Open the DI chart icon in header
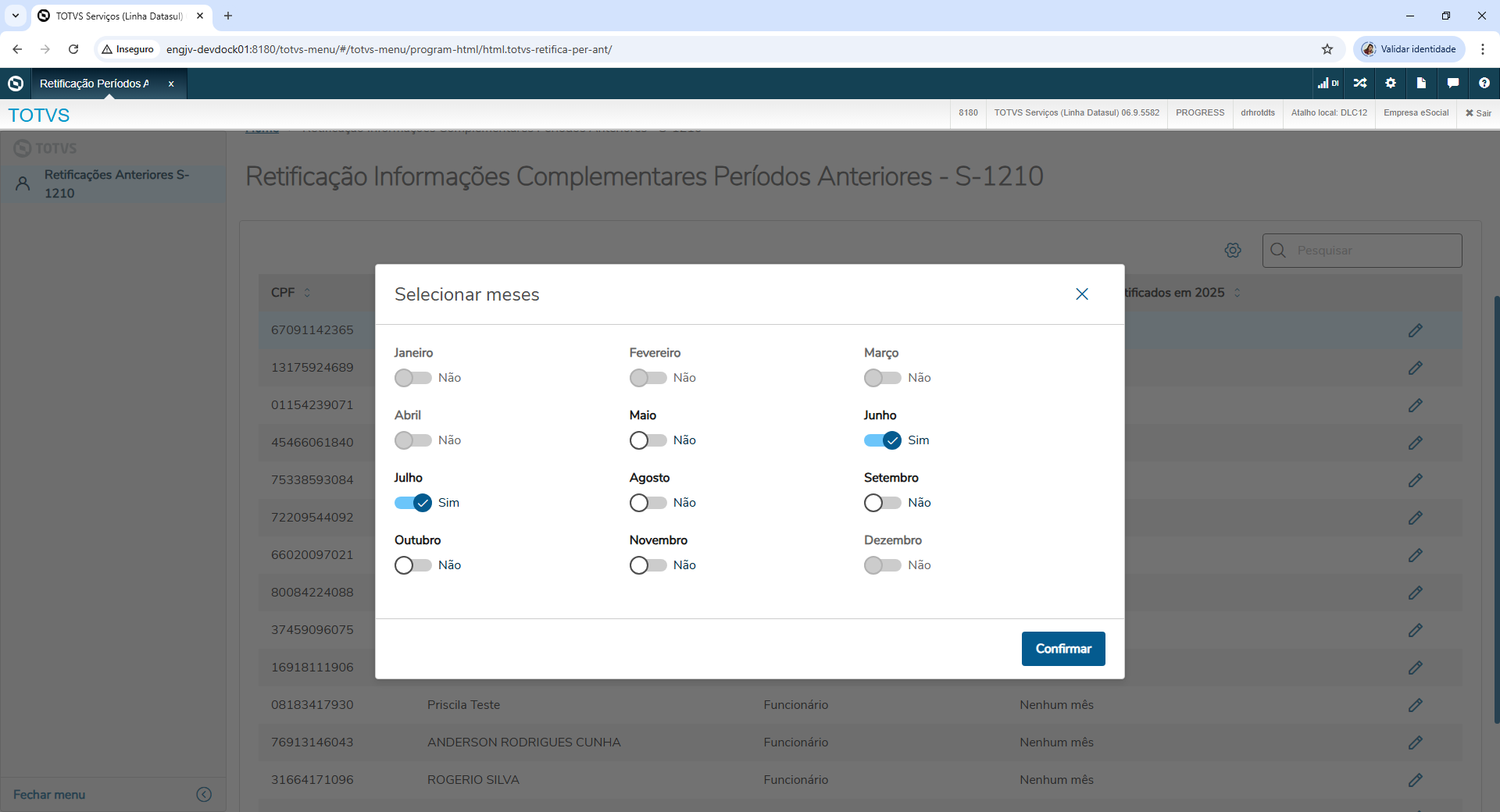The height and width of the screenshot is (812, 1500). click(1328, 84)
